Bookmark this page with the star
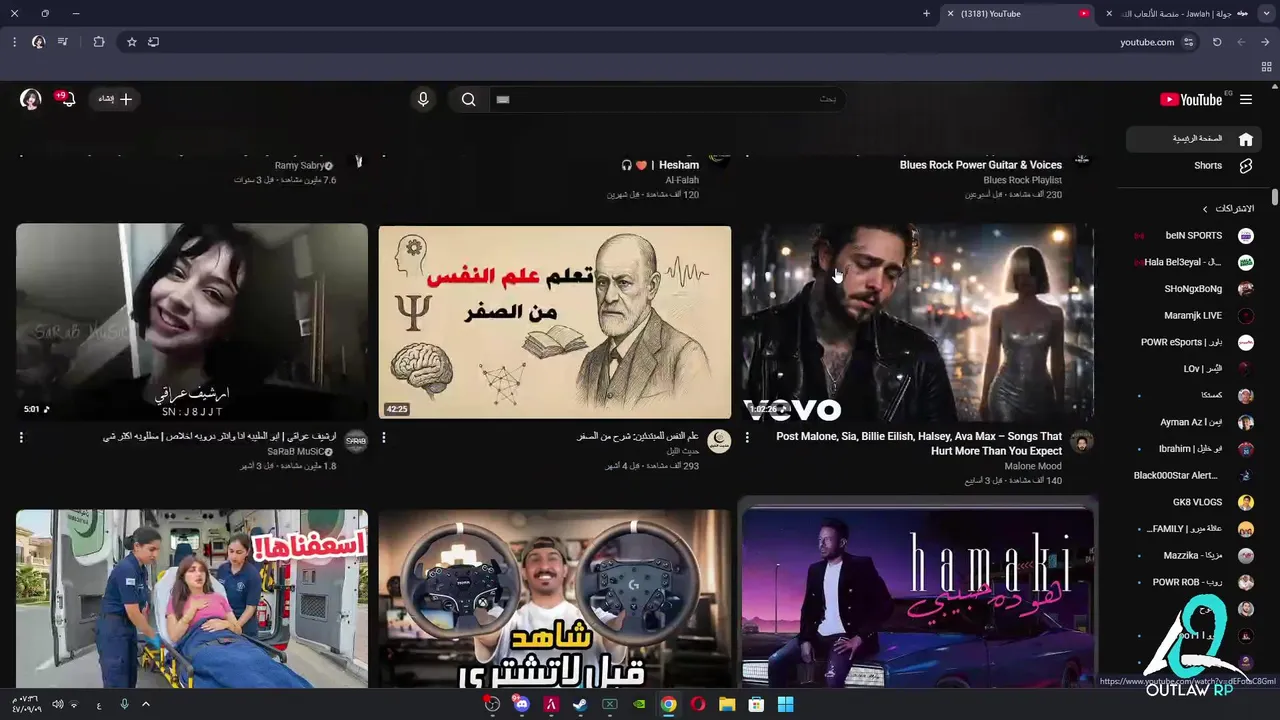The image size is (1280, 720). click(x=131, y=42)
